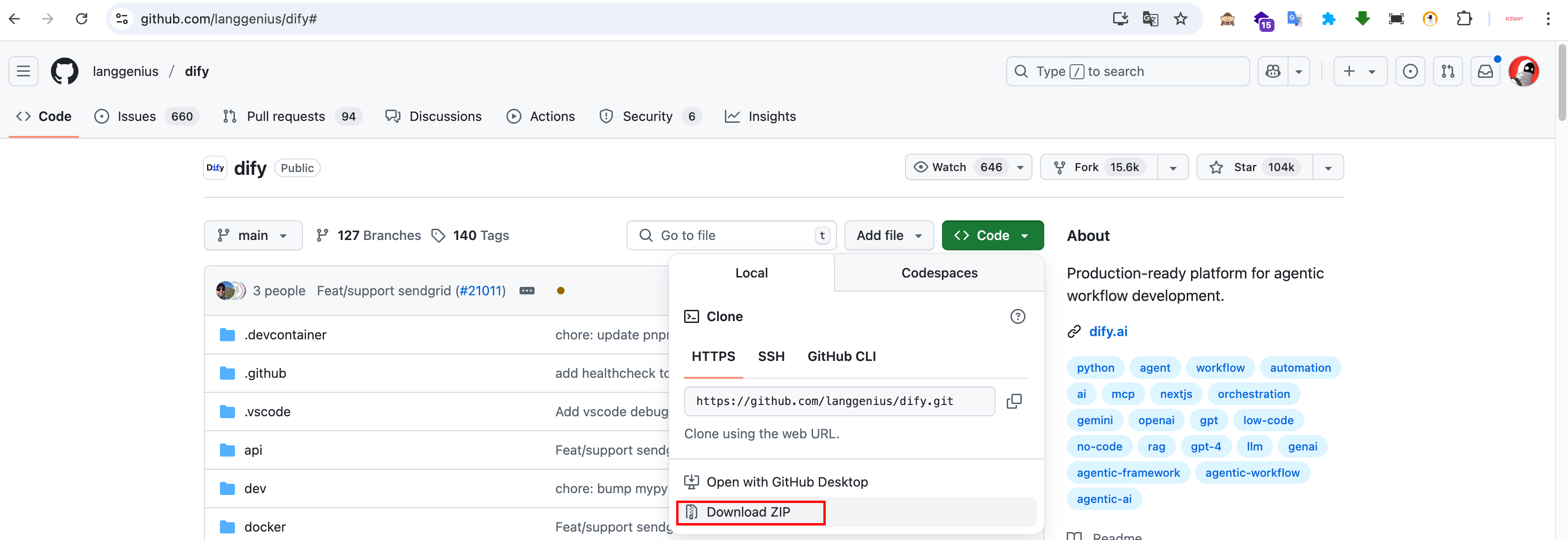Focus the Go to file search field
This screenshot has height=540, width=1568.
click(x=731, y=236)
